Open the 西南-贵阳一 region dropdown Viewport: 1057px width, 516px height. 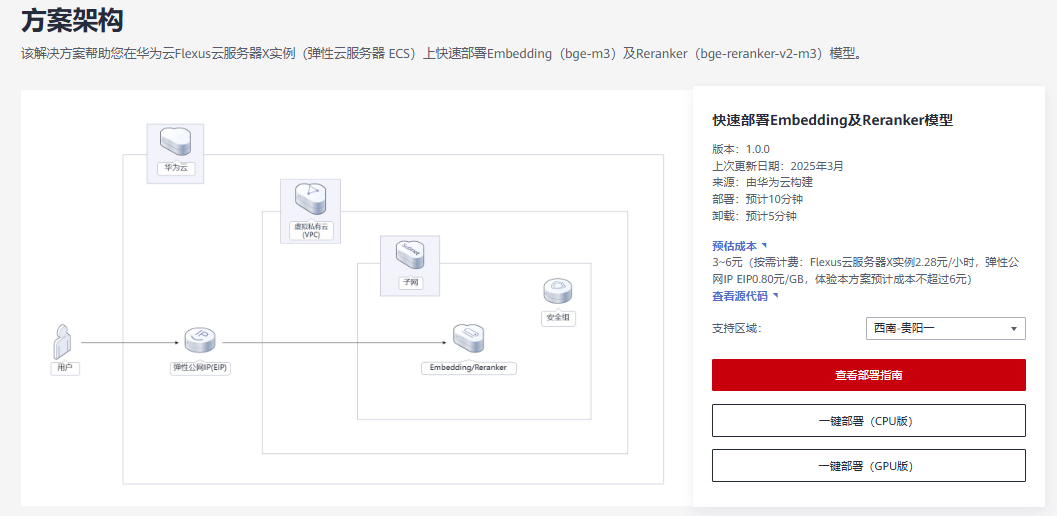[x=945, y=328]
